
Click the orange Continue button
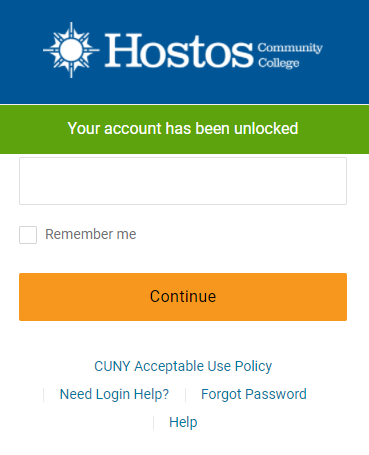[183, 297]
